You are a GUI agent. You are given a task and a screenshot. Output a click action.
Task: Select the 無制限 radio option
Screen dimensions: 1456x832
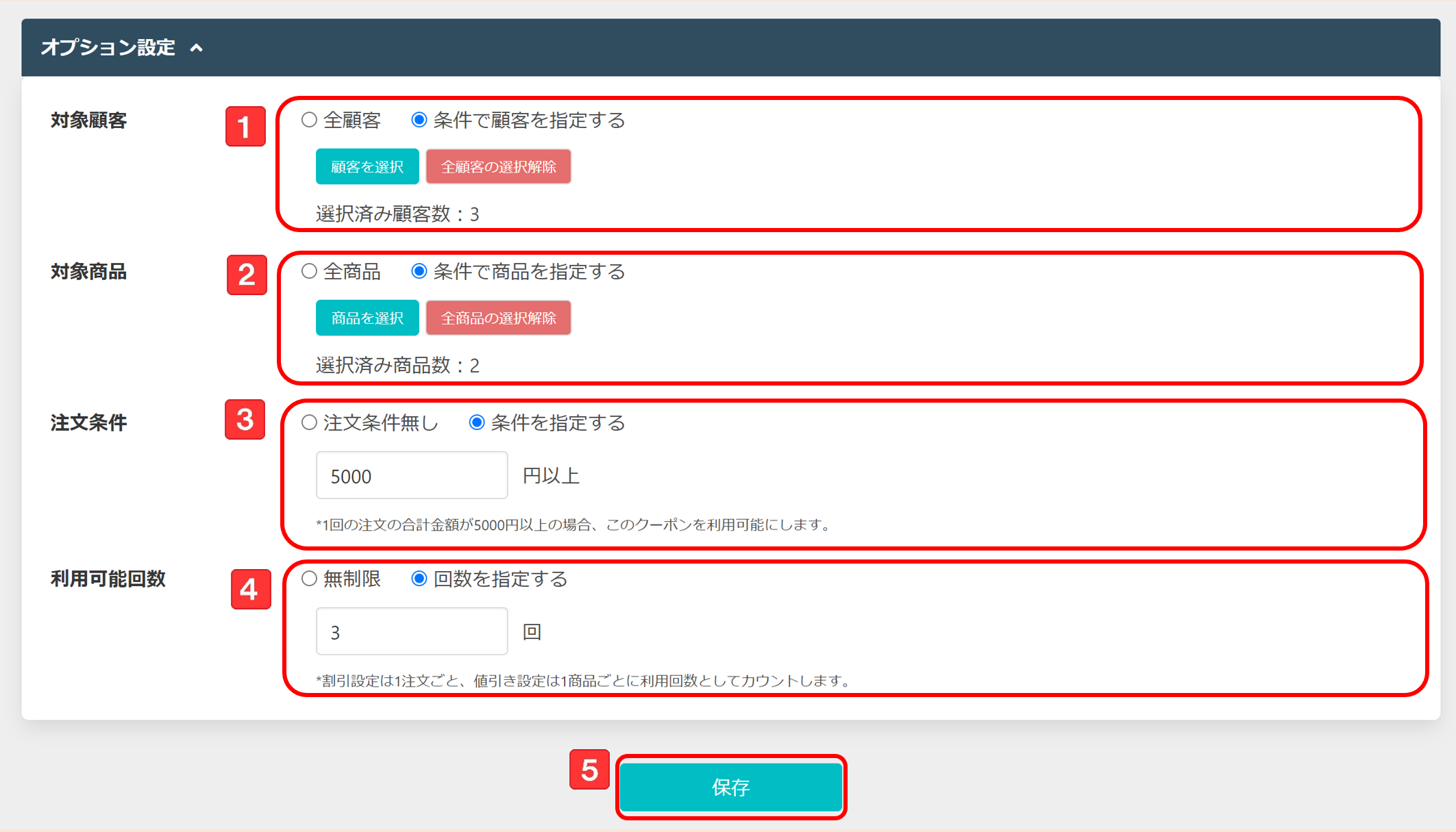[x=309, y=579]
